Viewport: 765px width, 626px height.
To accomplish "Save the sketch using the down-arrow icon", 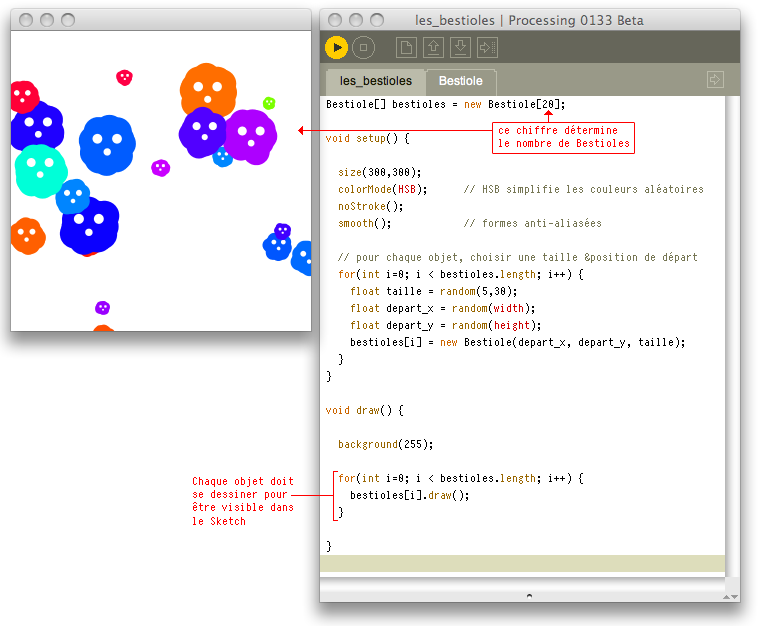I will [460, 47].
